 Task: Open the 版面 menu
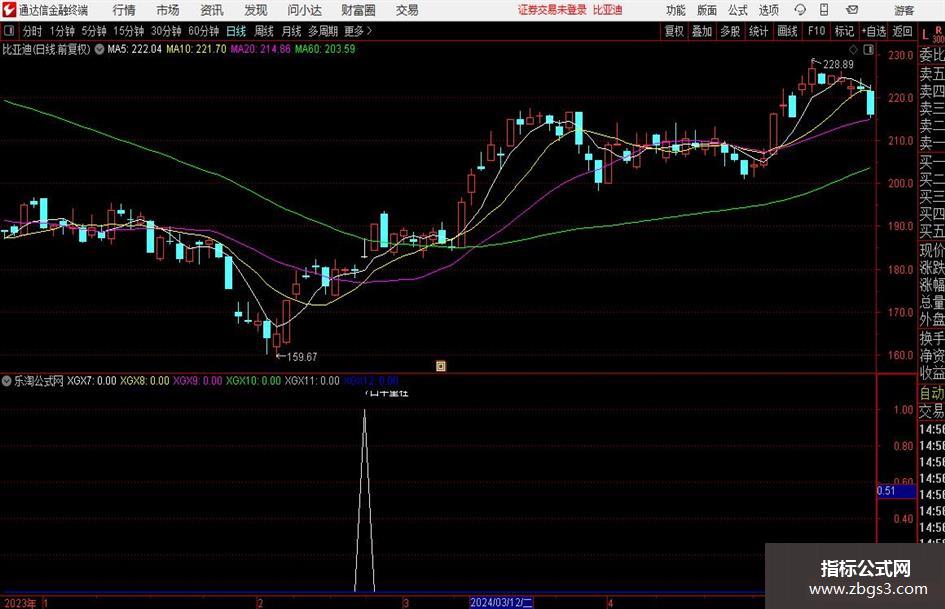click(706, 10)
